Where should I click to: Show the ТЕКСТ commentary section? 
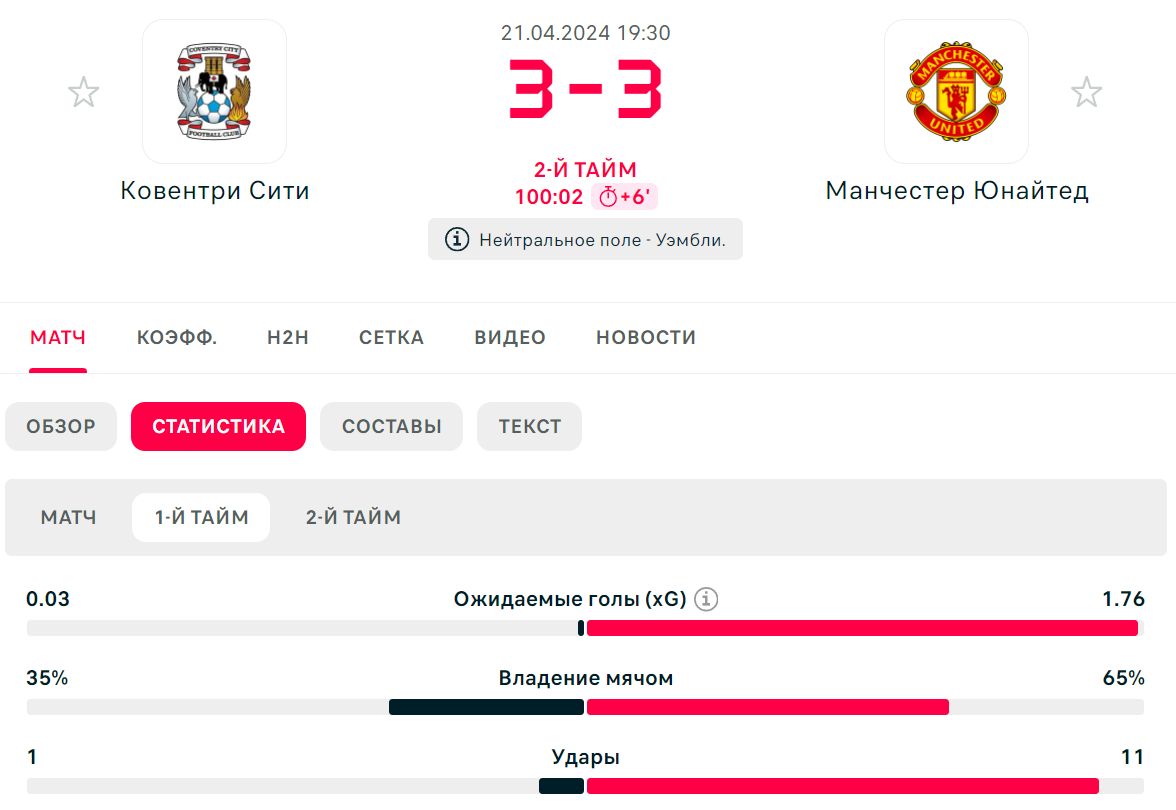[530, 426]
